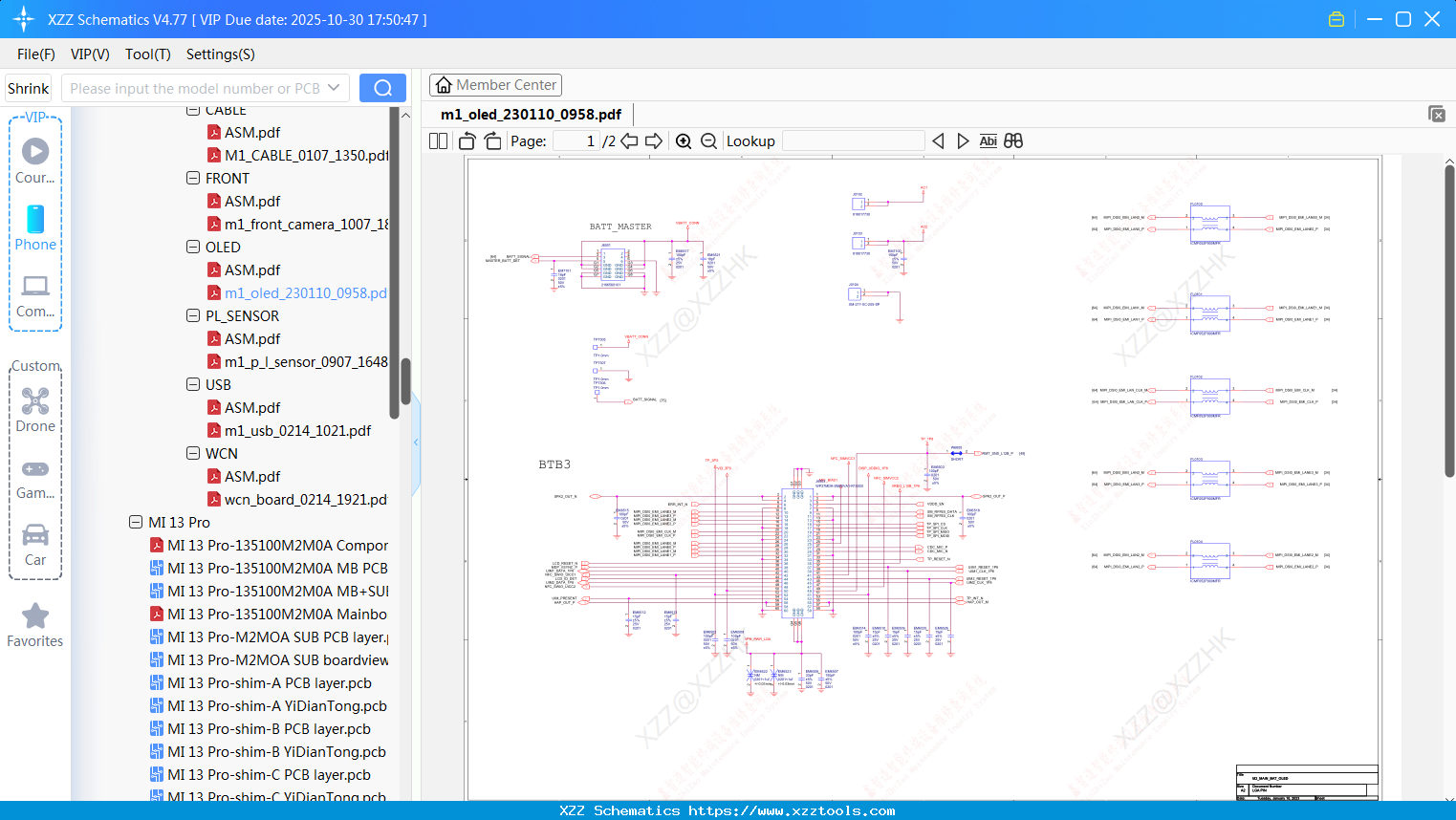The image size is (1456, 820).
Task: Click the blue search button
Action: 382,88
